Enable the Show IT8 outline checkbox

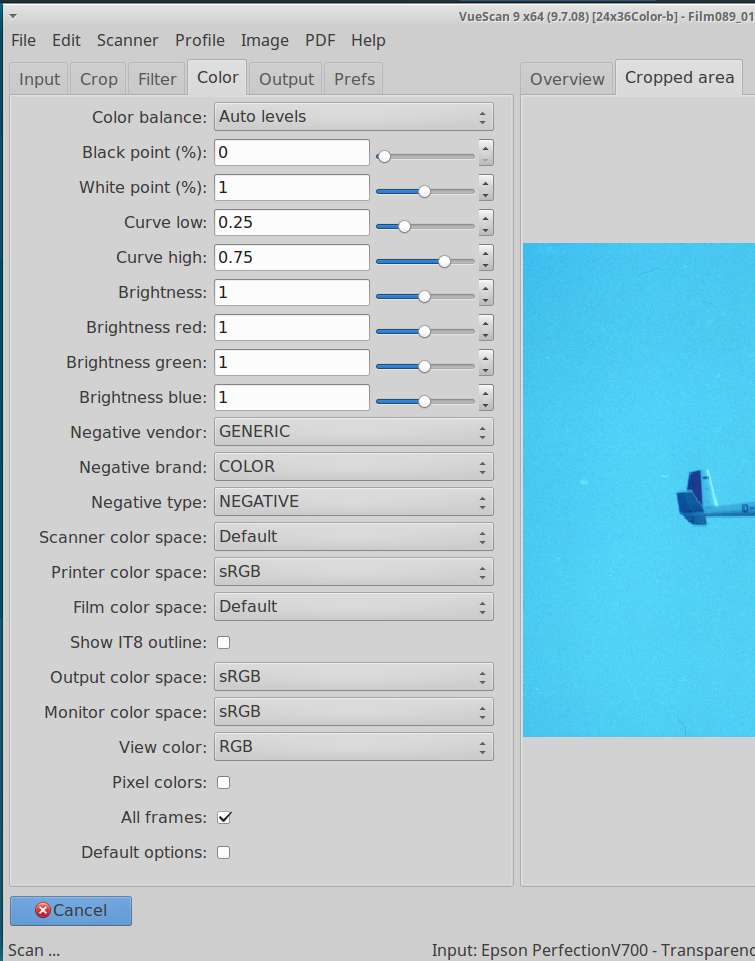(x=224, y=642)
